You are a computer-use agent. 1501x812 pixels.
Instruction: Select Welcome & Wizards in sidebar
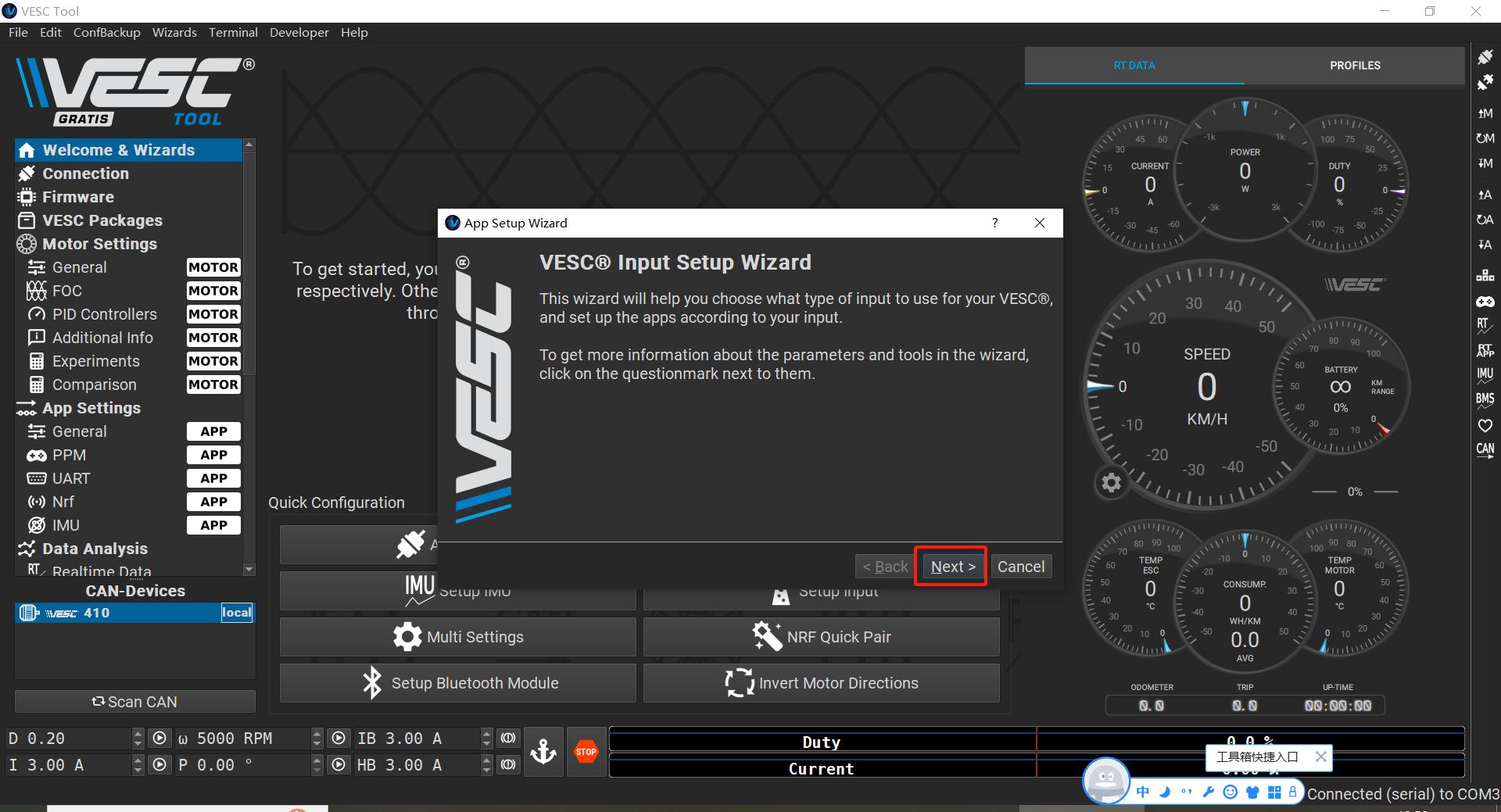(x=128, y=150)
